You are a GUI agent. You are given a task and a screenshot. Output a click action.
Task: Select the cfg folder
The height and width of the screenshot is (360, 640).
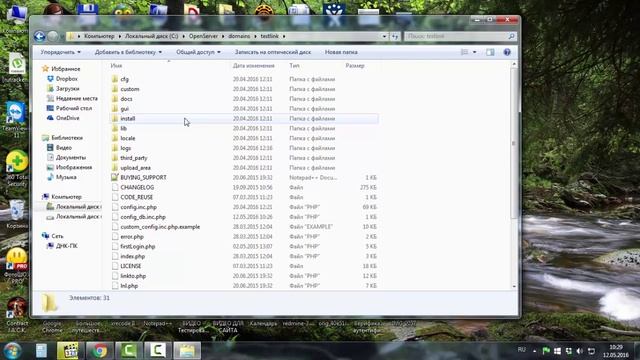click(x=124, y=79)
